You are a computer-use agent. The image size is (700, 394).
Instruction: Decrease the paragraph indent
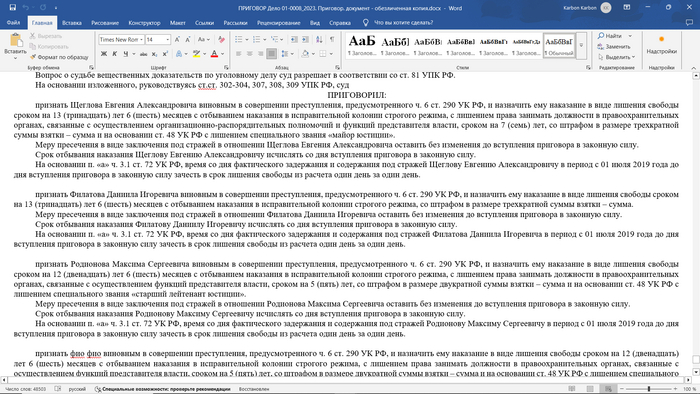pyautogui.click(x=294, y=40)
